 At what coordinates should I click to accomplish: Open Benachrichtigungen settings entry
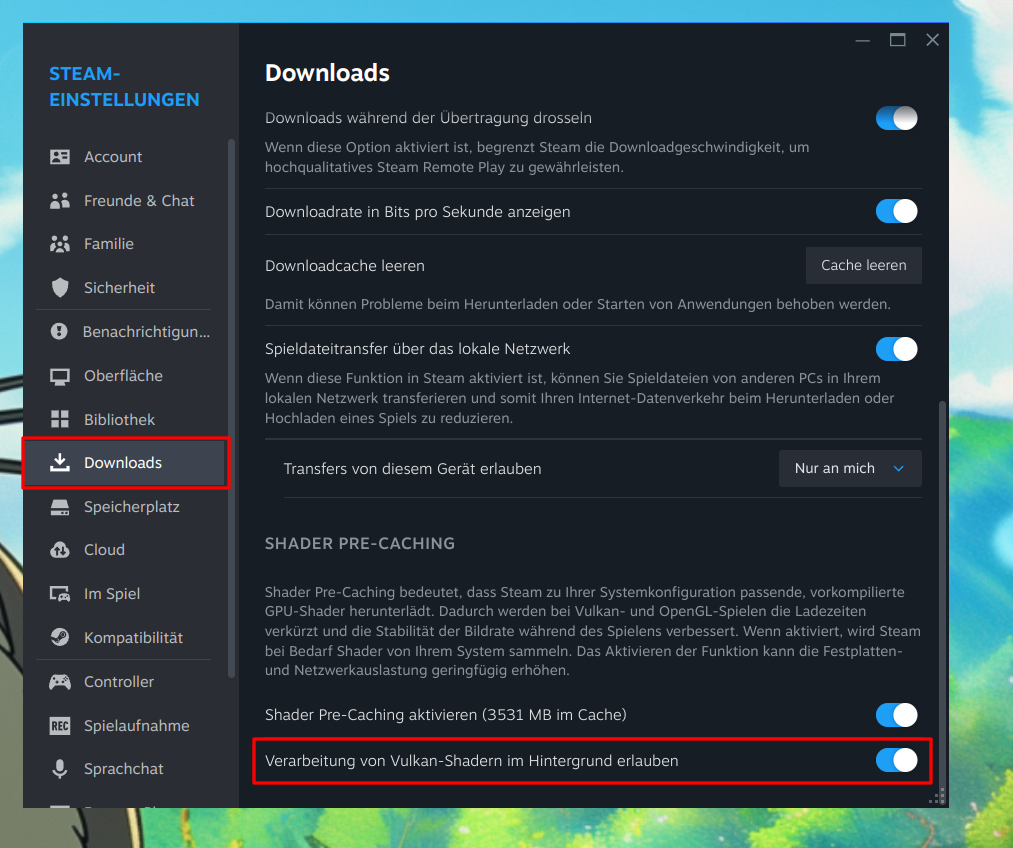(x=124, y=332)
